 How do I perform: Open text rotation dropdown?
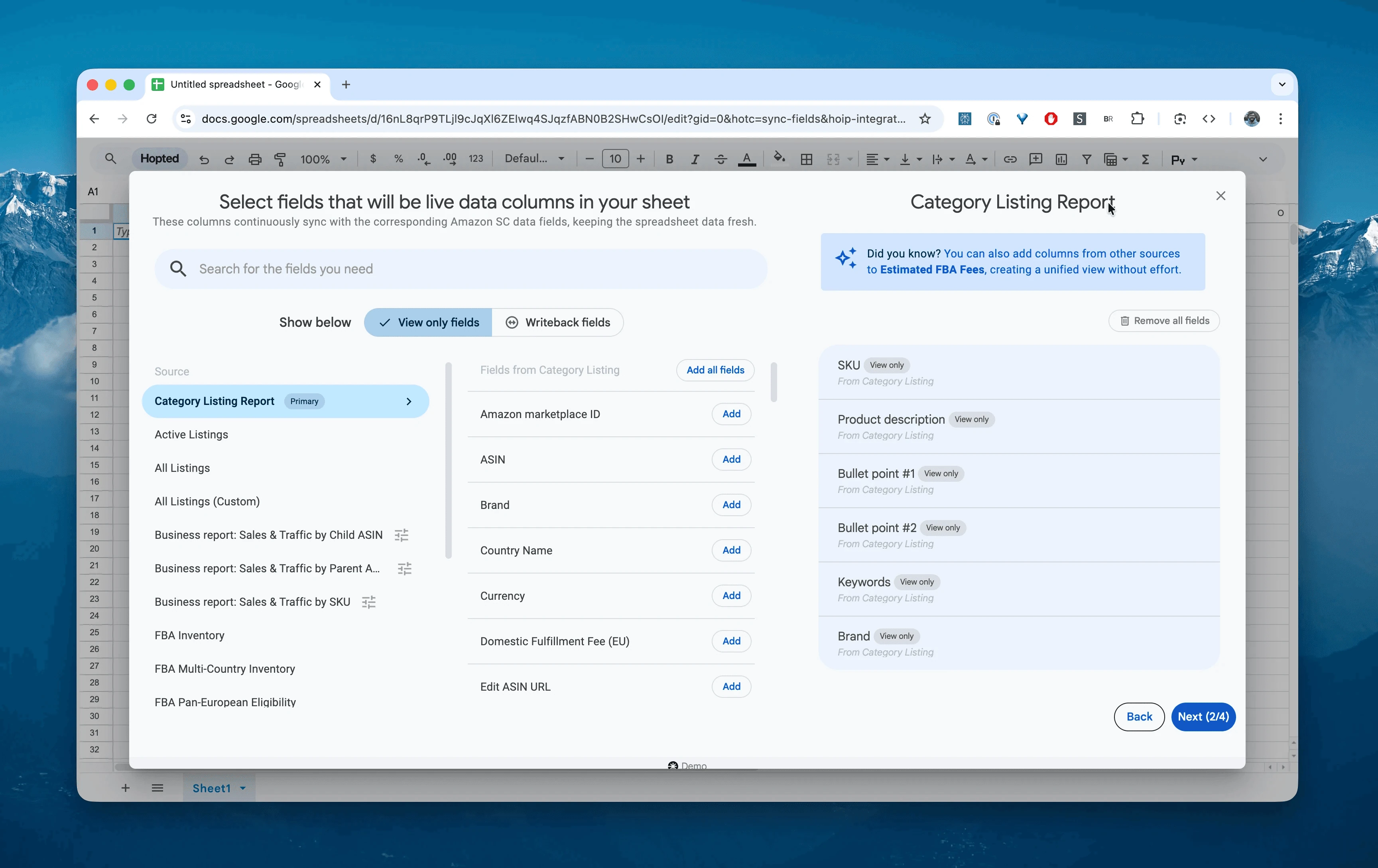tap(976, 159)
